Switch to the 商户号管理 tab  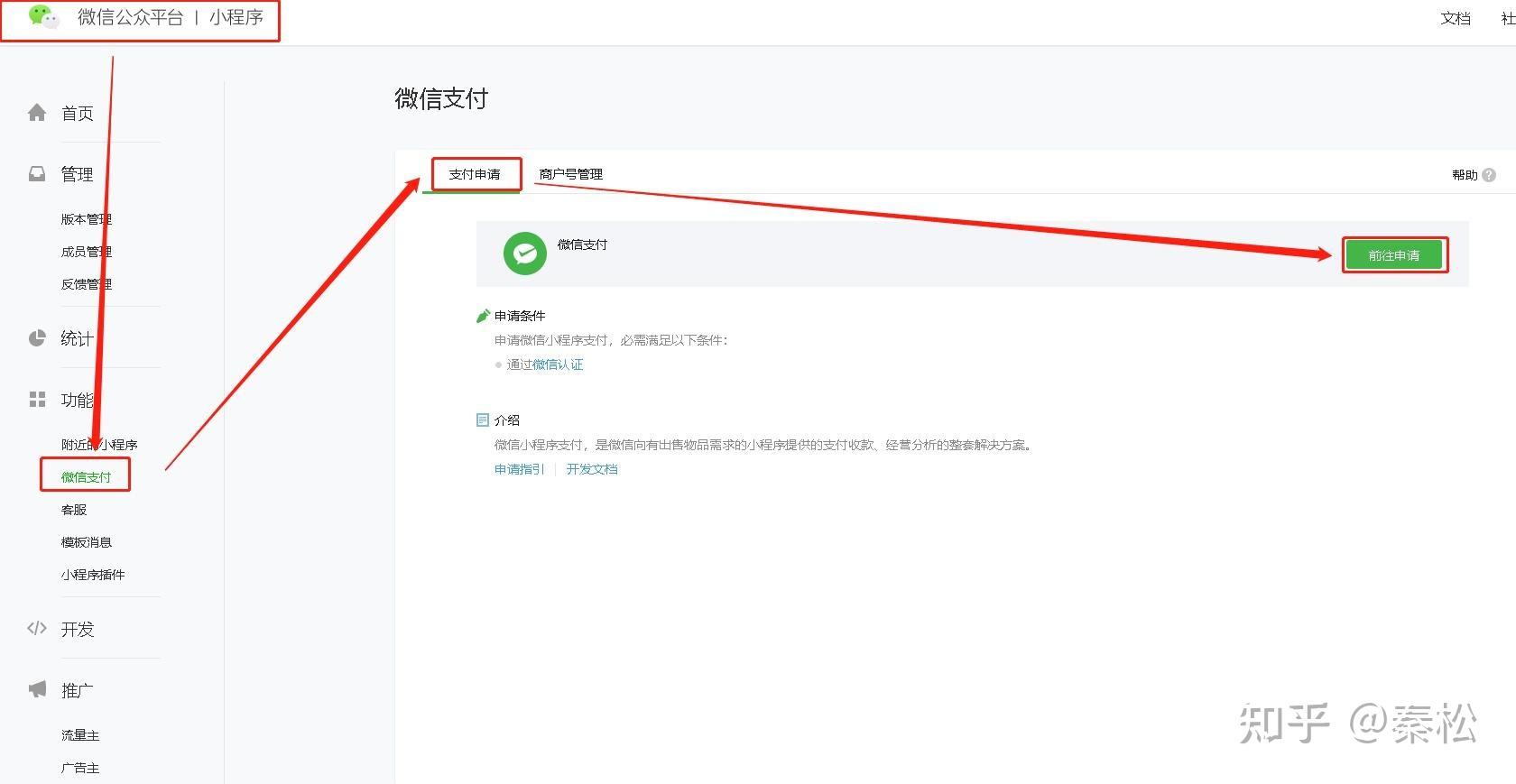click(571, 174)
